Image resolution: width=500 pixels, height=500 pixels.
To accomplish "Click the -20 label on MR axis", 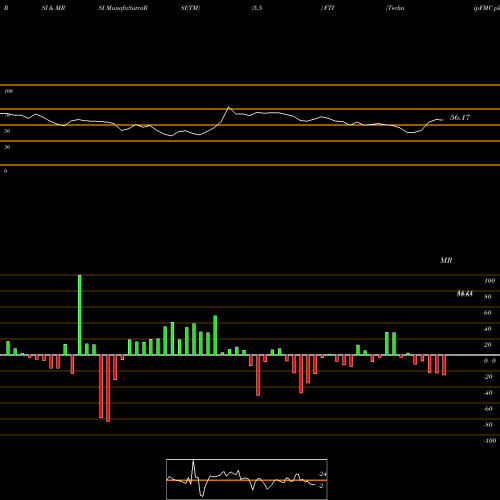I will click(488, 377).
